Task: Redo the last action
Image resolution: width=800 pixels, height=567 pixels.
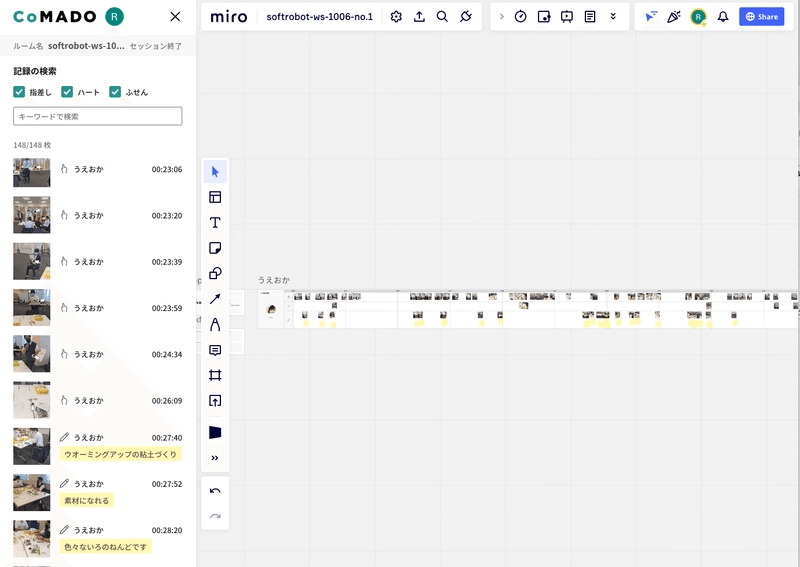Action: [215, 516]
